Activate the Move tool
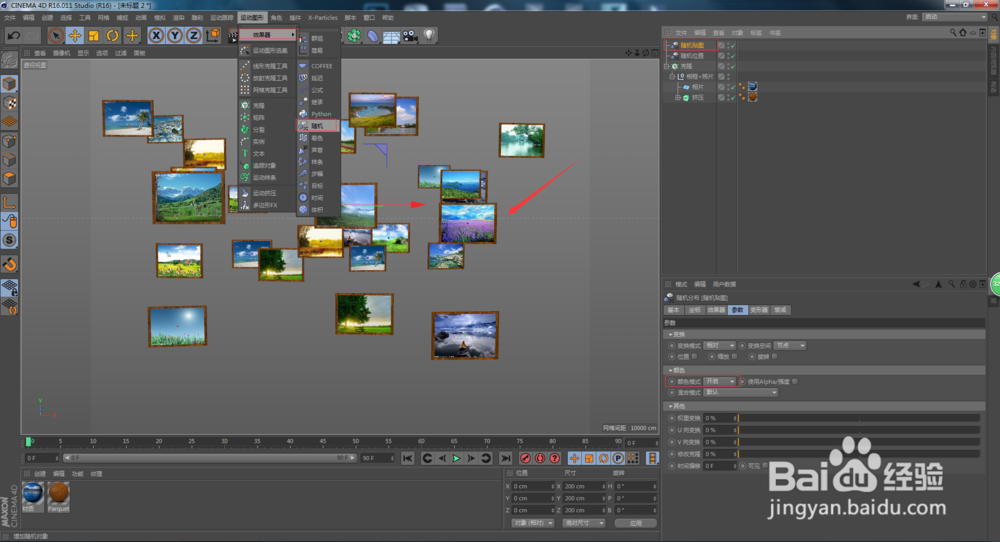 coord(75,36)
